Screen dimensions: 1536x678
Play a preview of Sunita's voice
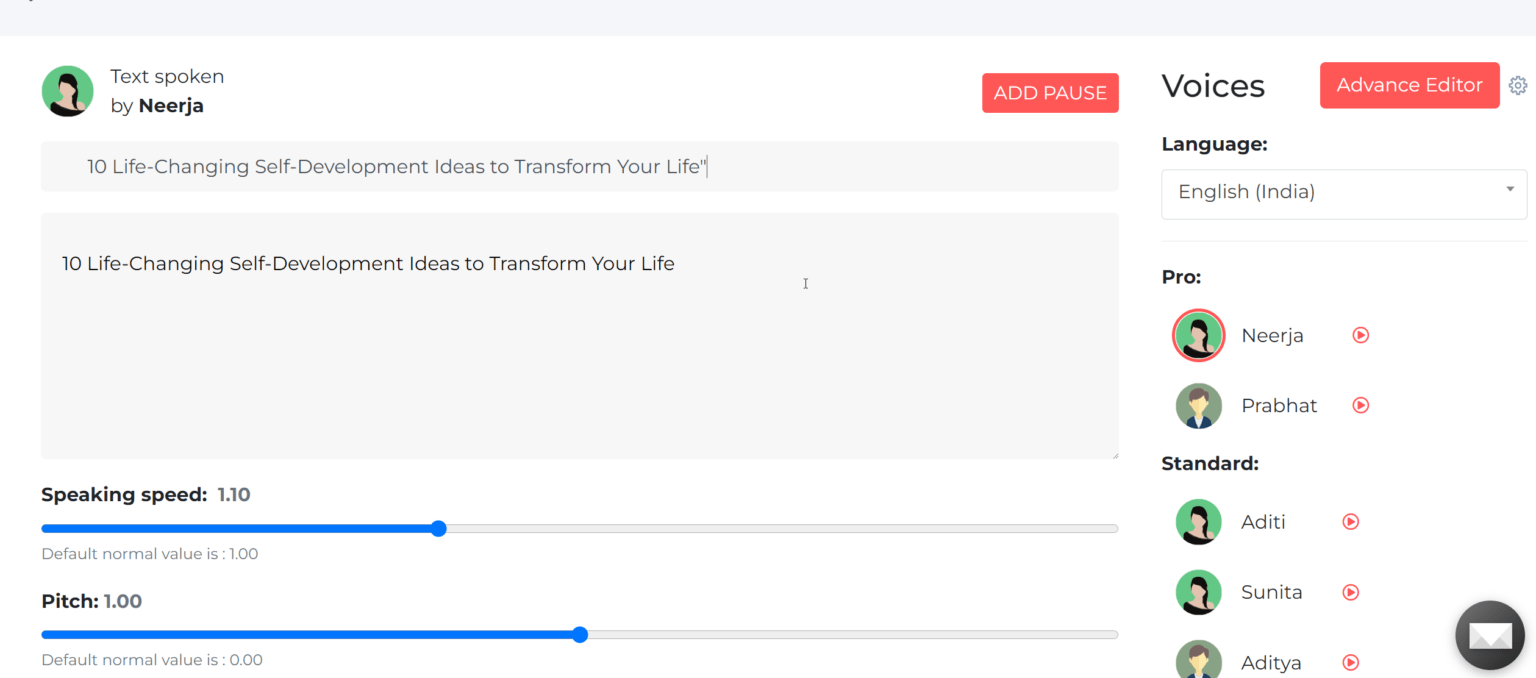coord(1351,592)
